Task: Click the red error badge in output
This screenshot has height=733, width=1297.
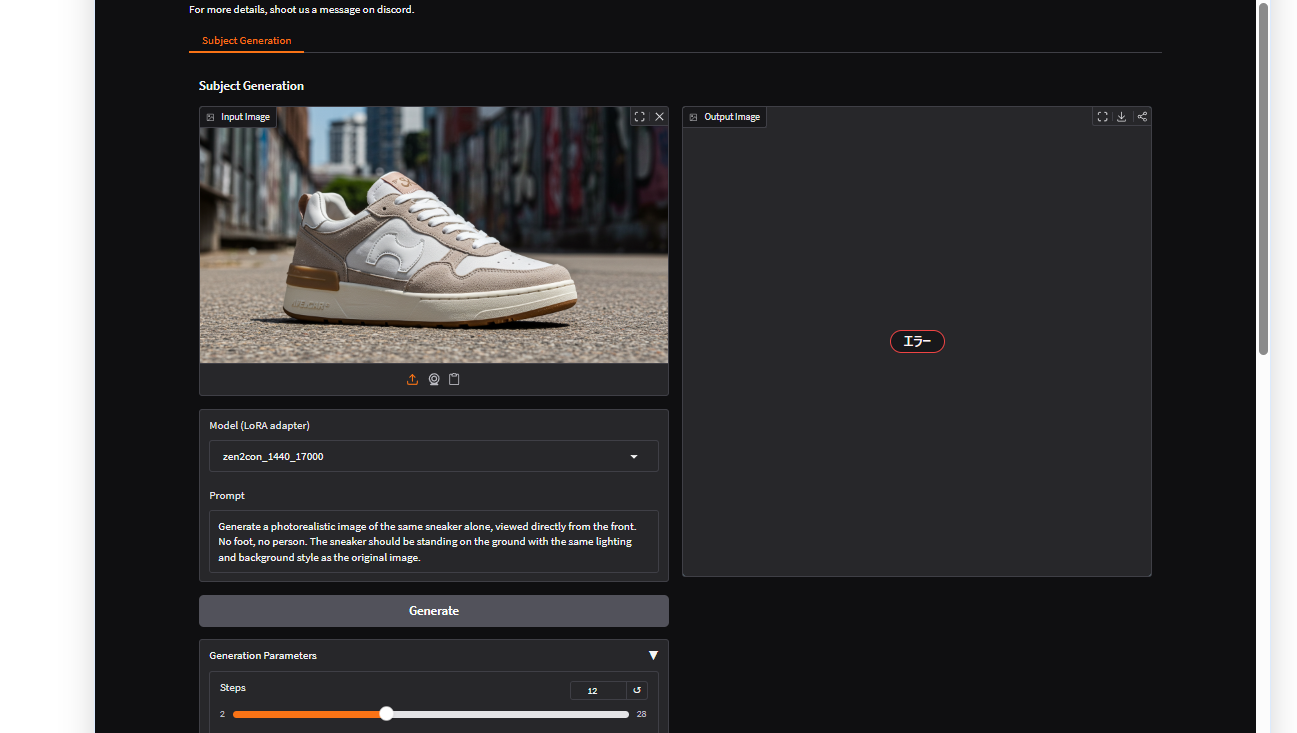Action: click(917, 342)
